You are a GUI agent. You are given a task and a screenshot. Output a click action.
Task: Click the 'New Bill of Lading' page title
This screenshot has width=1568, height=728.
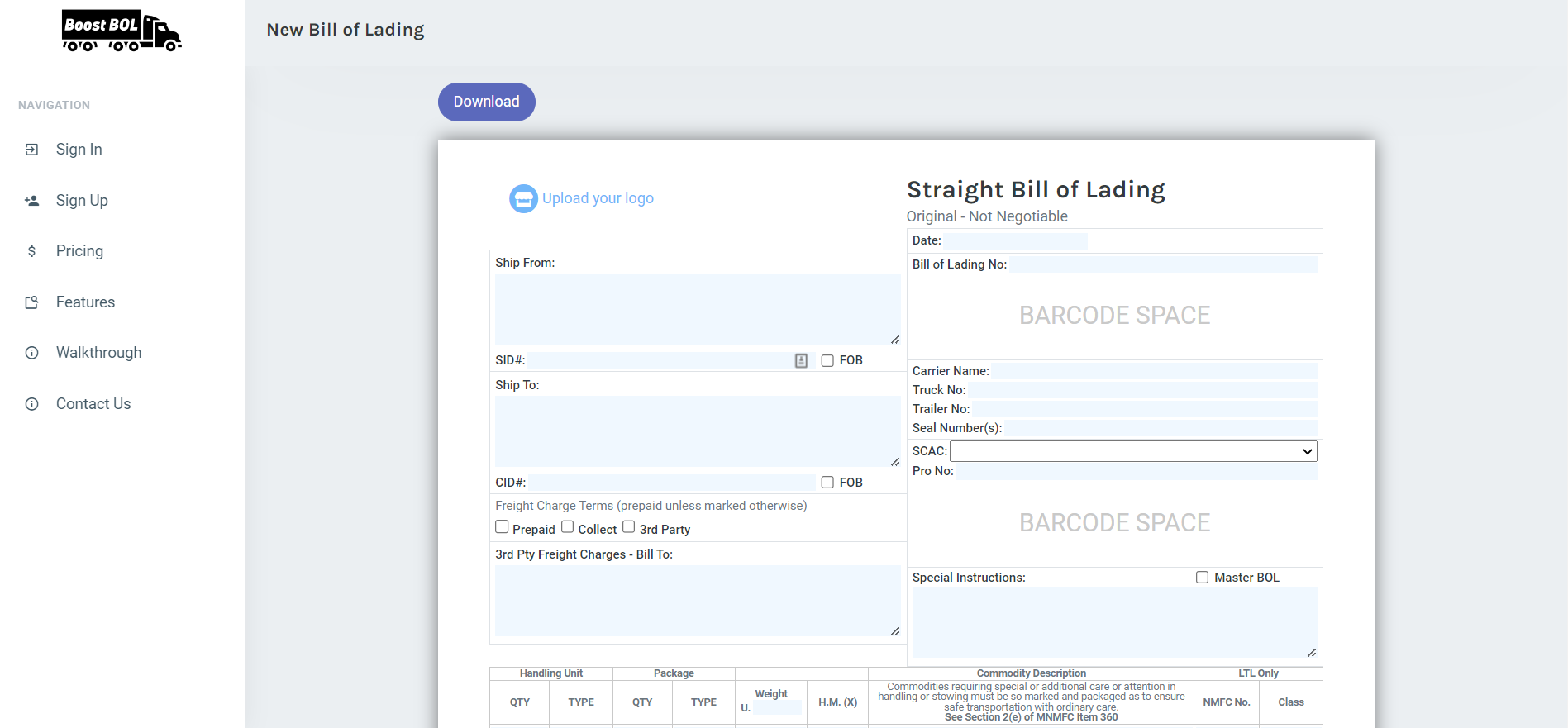[x=346, y=30]
